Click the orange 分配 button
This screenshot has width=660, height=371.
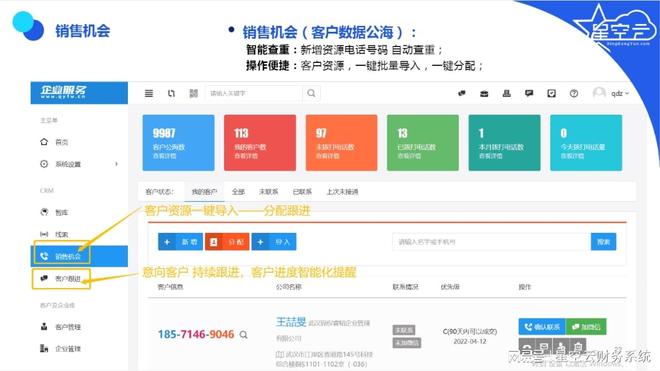pyautogui.click(x=227, y=242)
